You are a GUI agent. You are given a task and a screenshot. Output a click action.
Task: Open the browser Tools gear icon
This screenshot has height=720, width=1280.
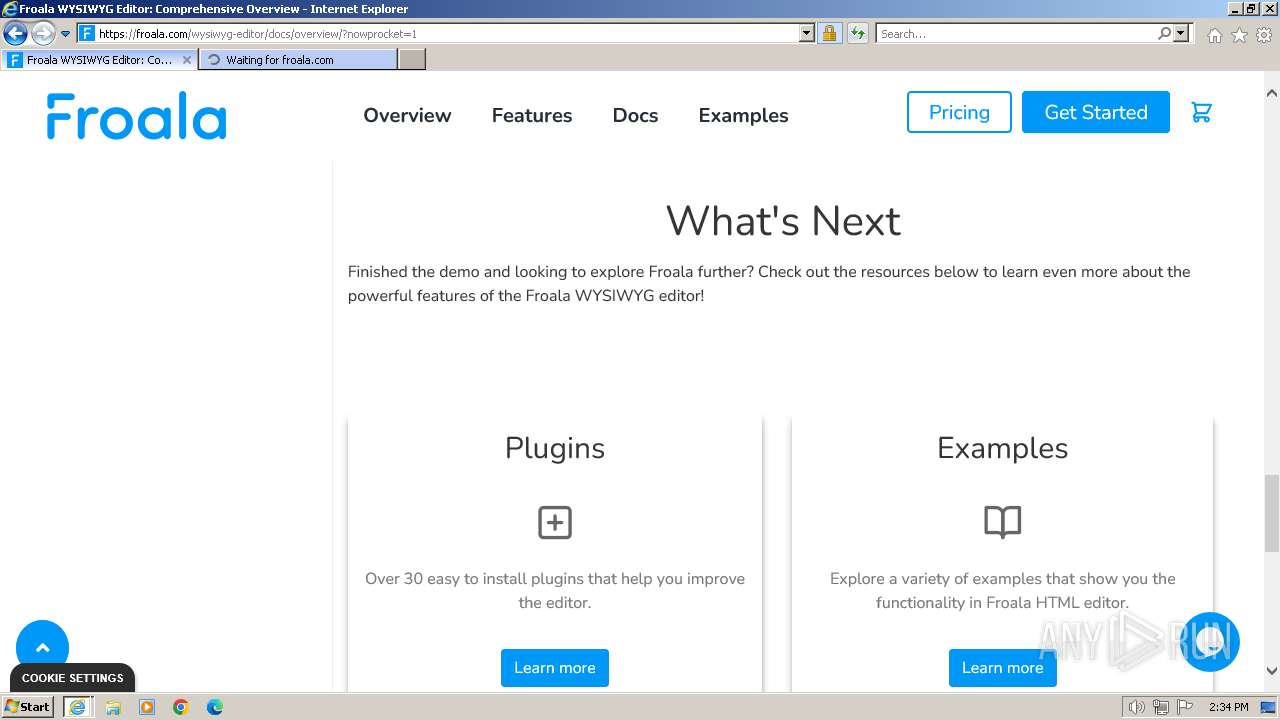1264,35
